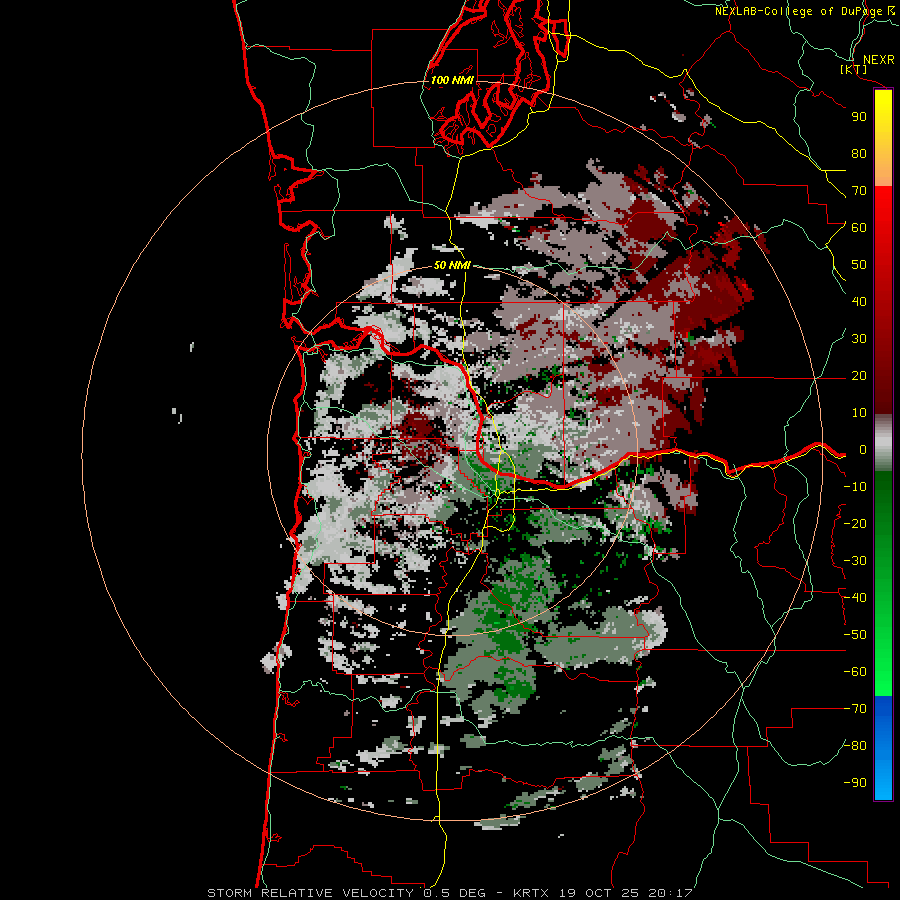Click the "100 NMI" range ring label

click(x=452, y=80)
